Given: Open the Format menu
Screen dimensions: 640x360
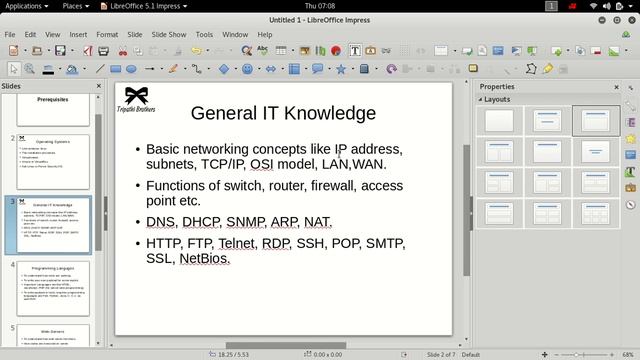Looking at the screenshot, I should click(107, 35).
